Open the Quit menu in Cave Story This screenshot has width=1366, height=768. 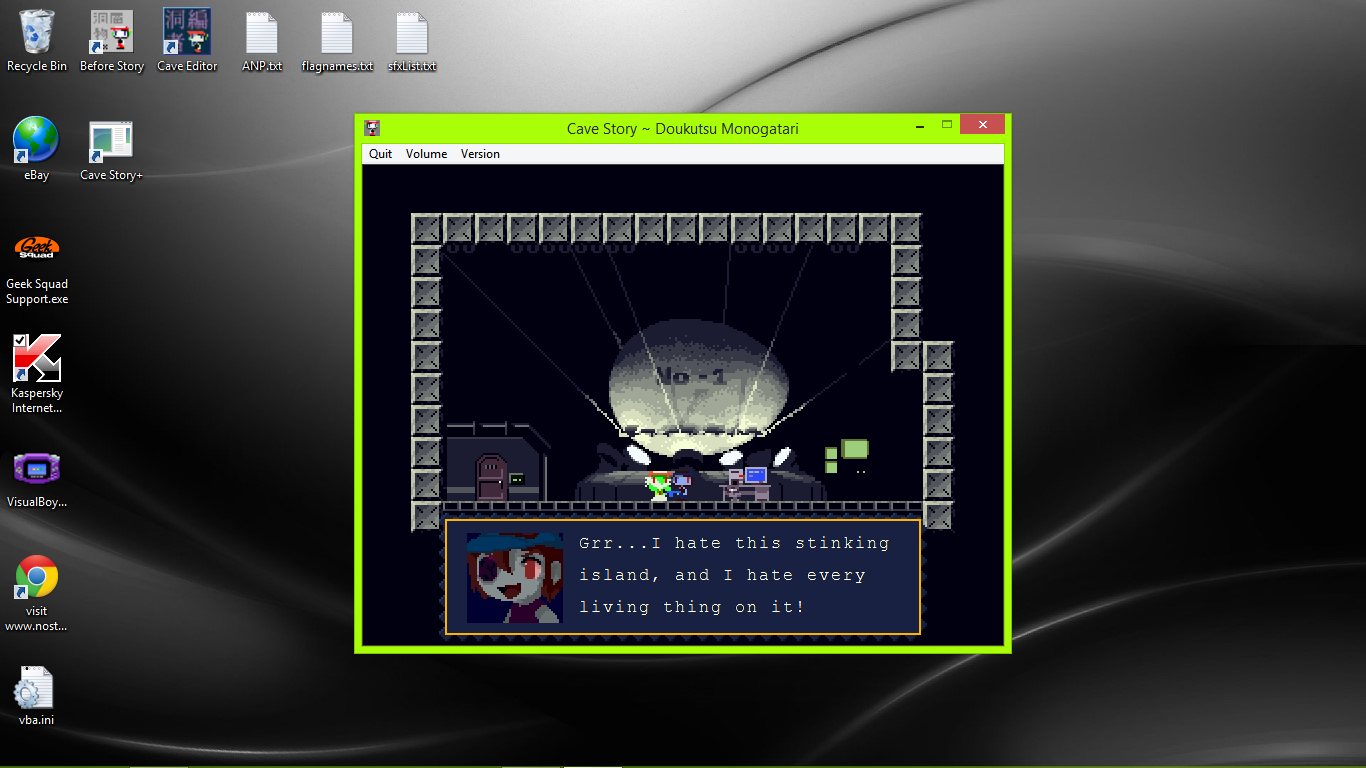(380, 154)
